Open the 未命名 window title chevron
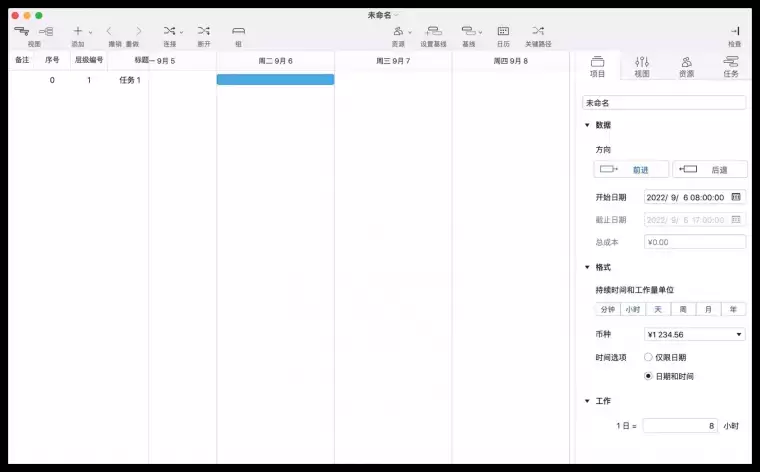The width and height of the screenshot is (760, 472). point(396,15)
